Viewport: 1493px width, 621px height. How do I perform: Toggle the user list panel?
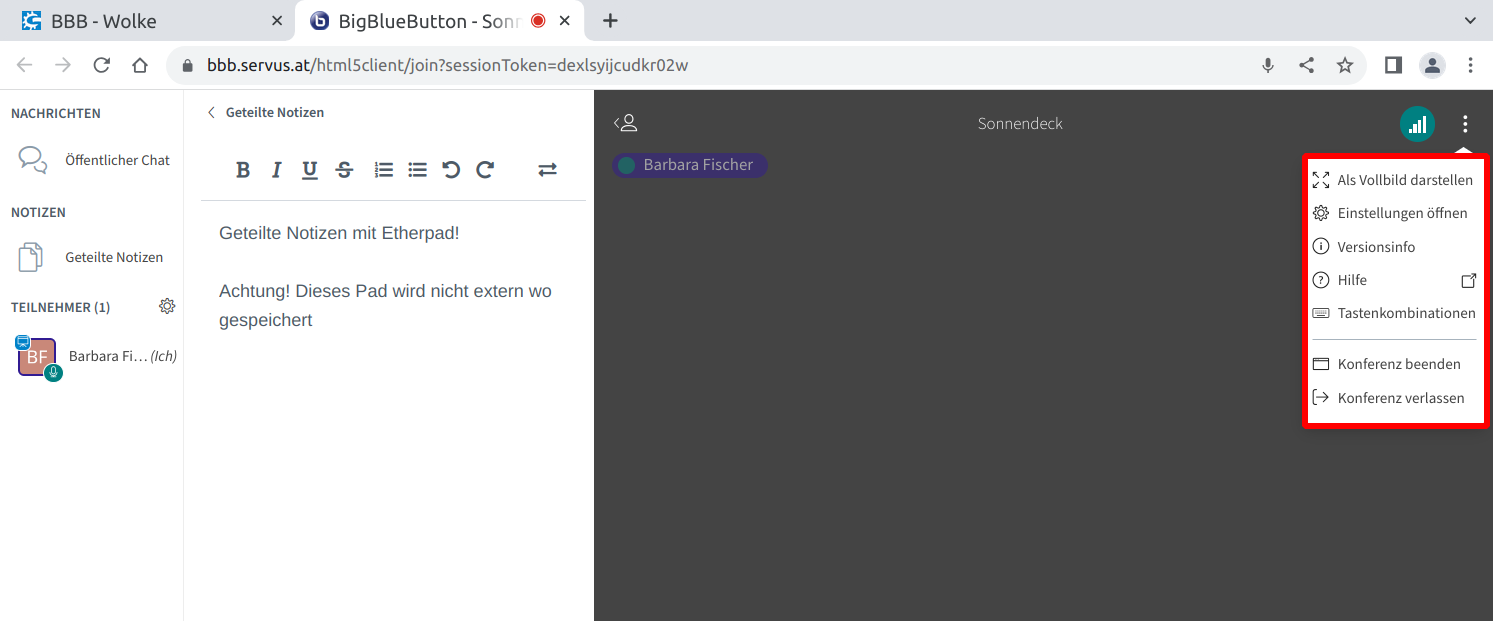click(x=626, y=123)
